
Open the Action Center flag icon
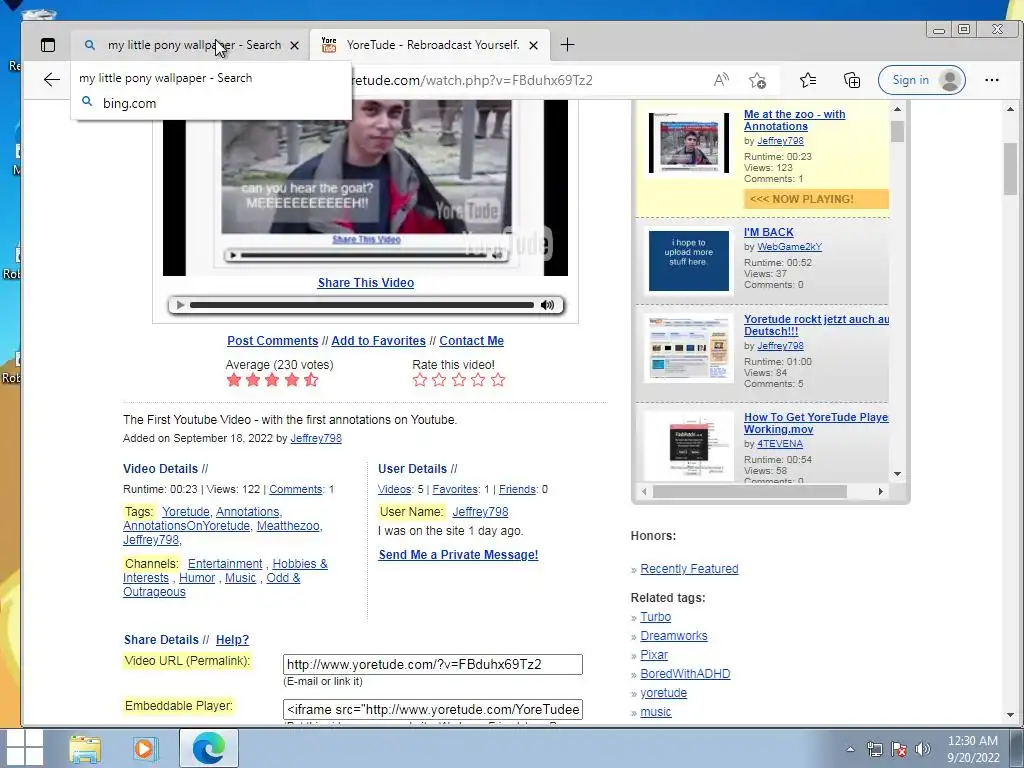899,749
